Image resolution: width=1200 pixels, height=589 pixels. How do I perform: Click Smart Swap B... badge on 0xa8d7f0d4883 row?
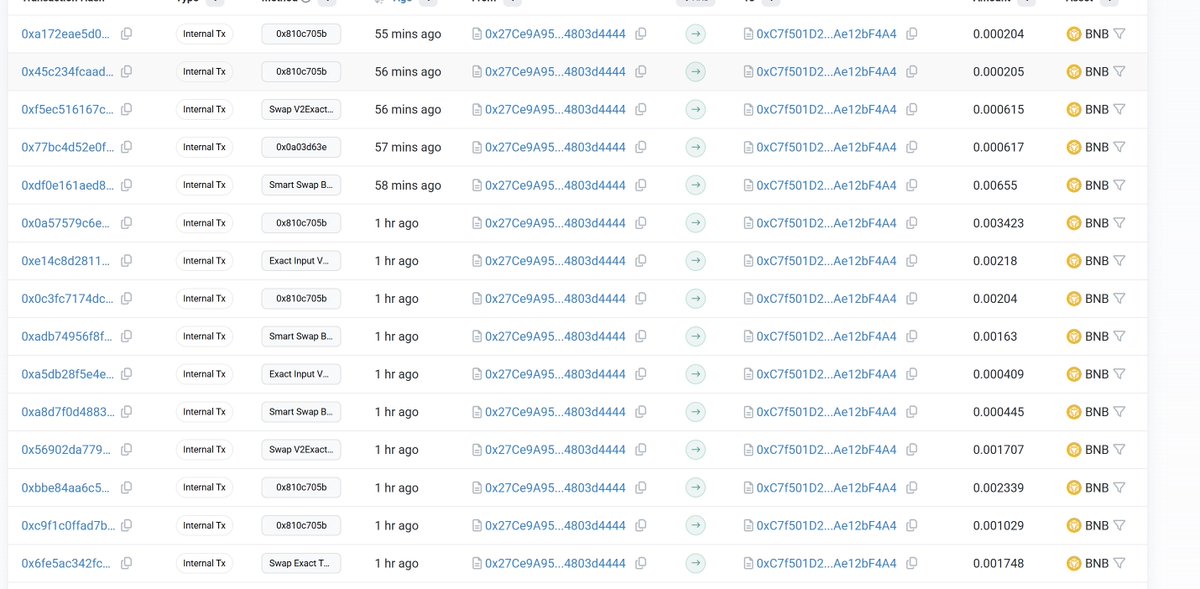(x=301, y=412)
